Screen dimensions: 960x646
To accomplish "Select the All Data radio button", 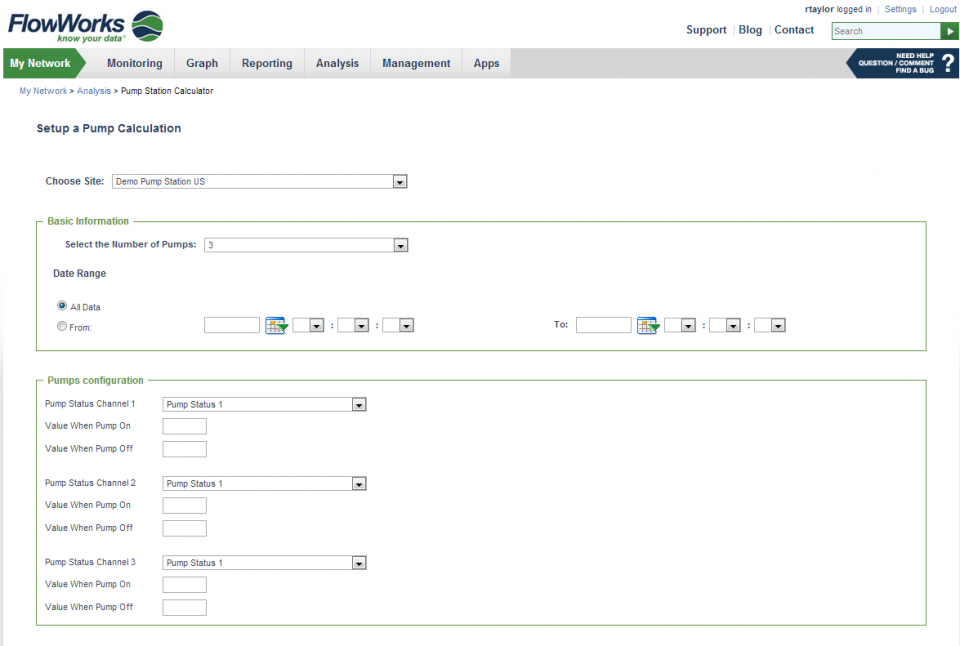I will pyautogui.click(x=62, y=306).
